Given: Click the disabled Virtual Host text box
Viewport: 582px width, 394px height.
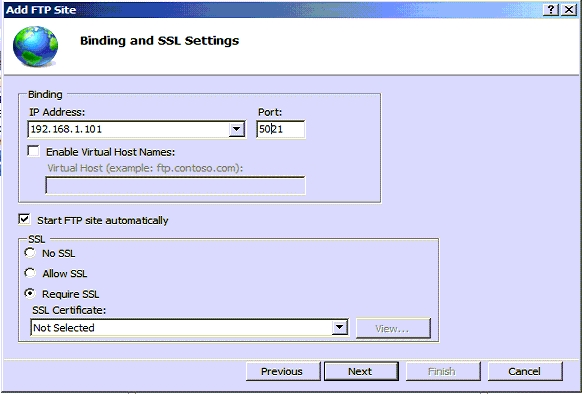Looking at the screenshot, I should coord(176,185).
